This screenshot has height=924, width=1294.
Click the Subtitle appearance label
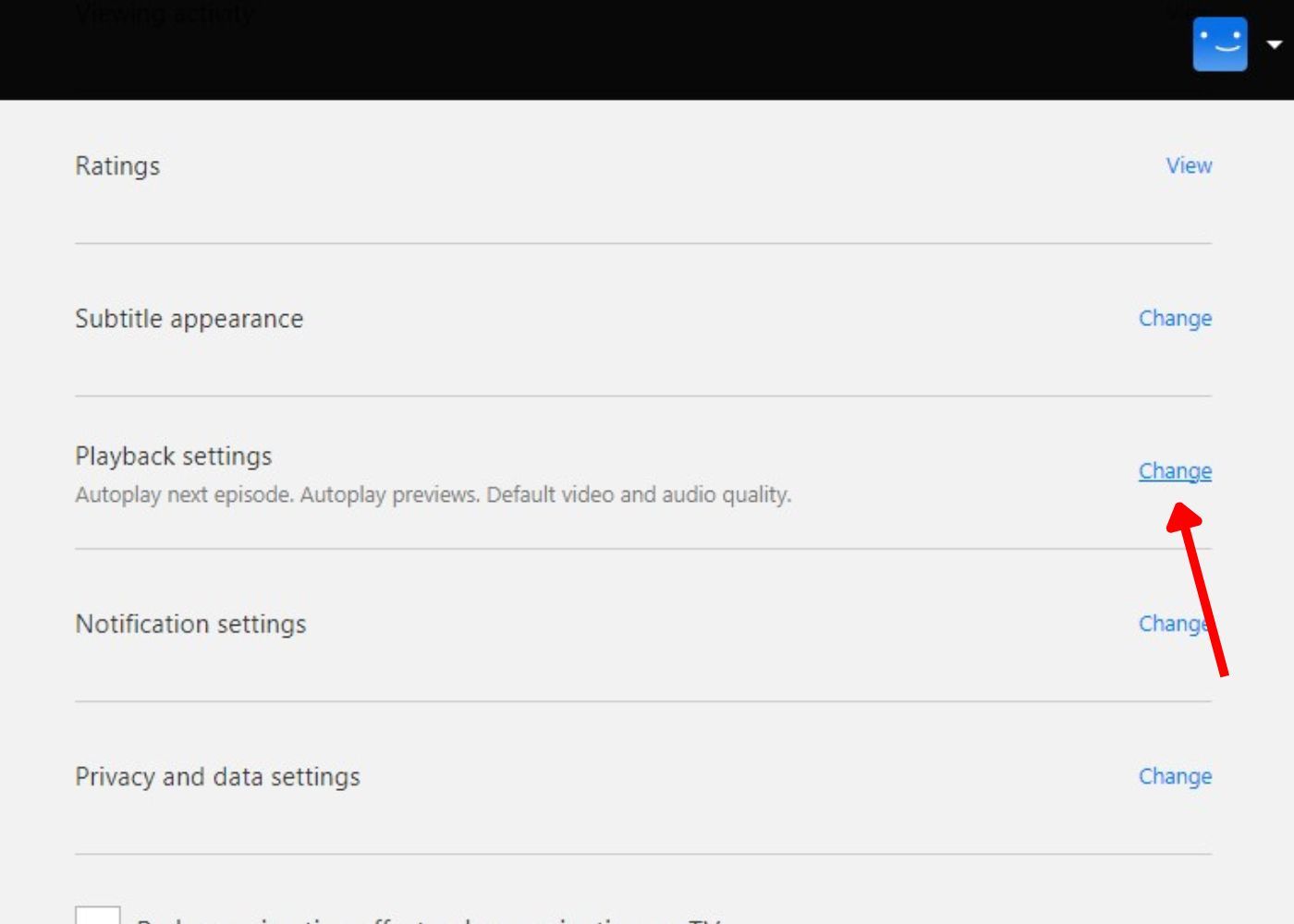click(x=189, y=318)
